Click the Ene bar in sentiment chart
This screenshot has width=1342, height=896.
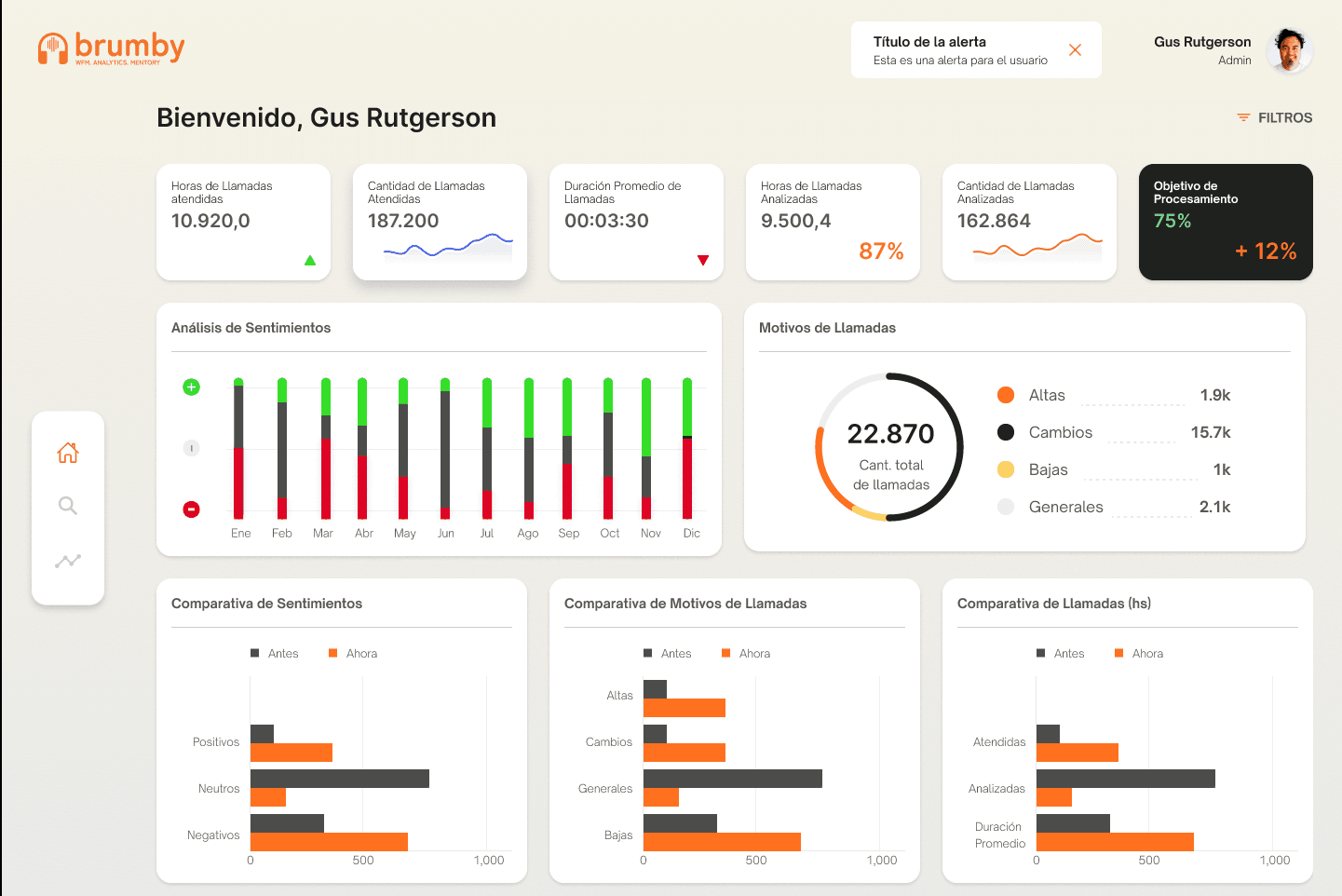pos(238,448)
